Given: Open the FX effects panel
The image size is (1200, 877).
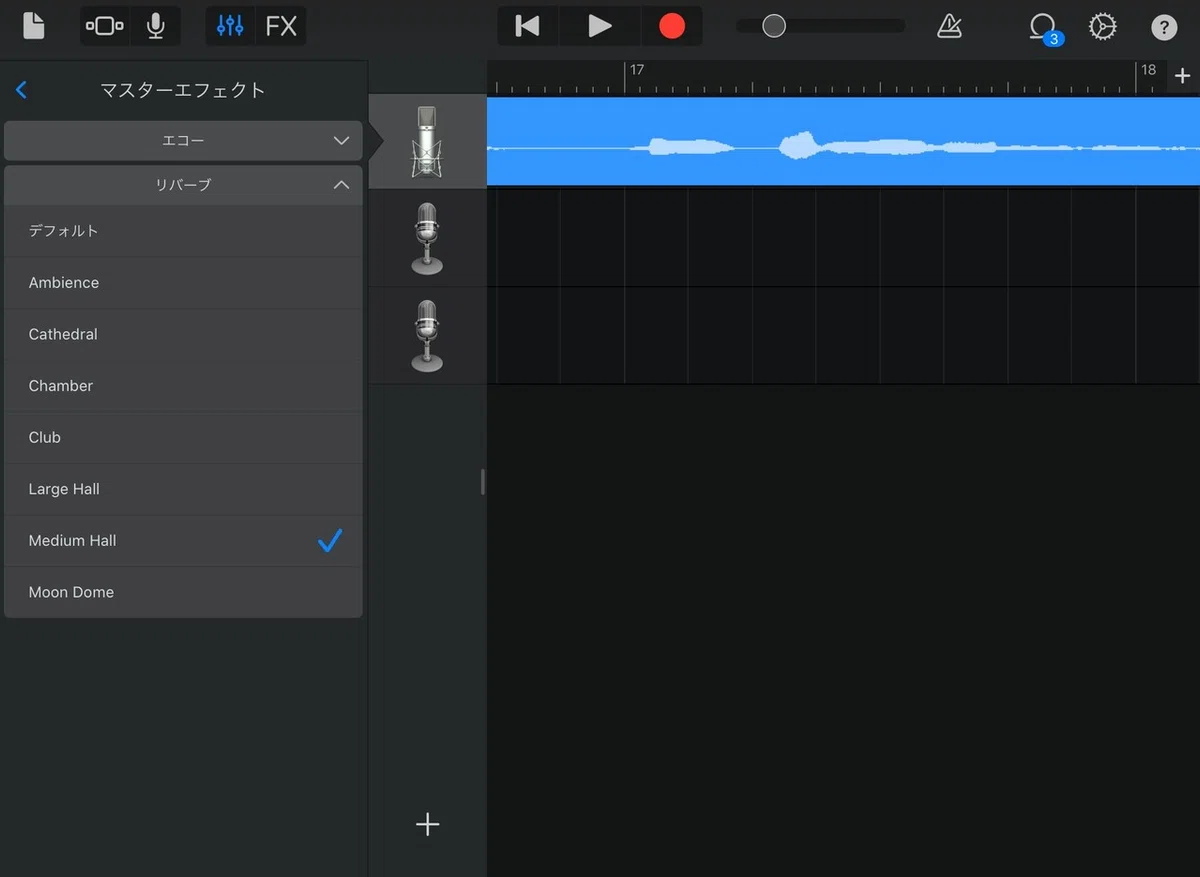Looking at the screenshot, I should [x=281, y=26].
